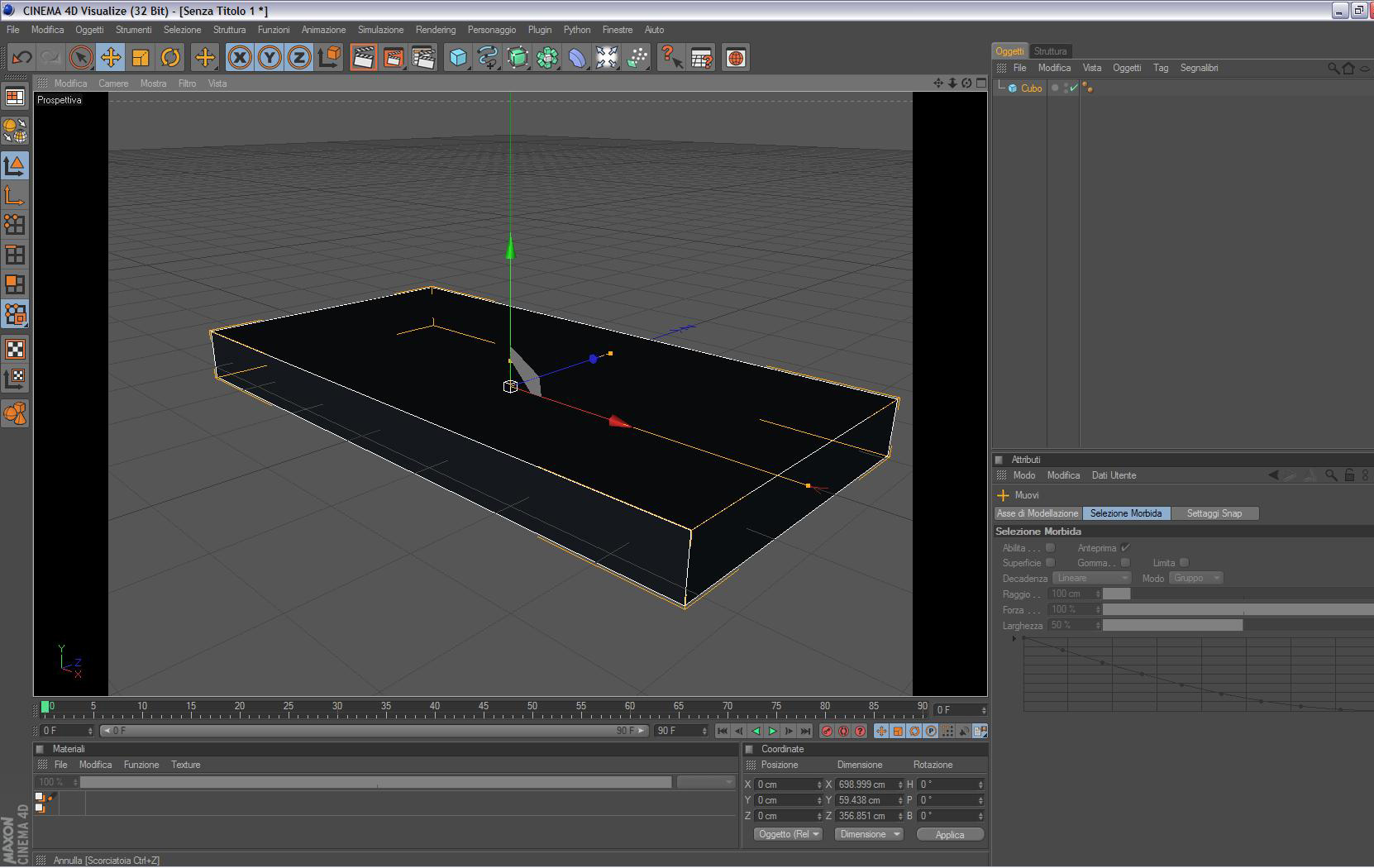
Task: Open the Settaggi Snap tab
Action: point(1214,513)
